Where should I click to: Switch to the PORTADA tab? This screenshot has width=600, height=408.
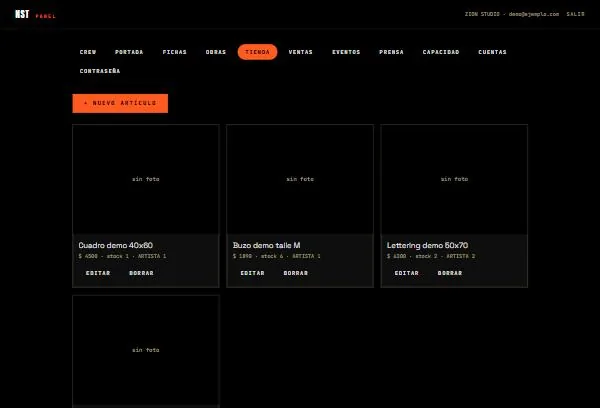coord(129,52)
